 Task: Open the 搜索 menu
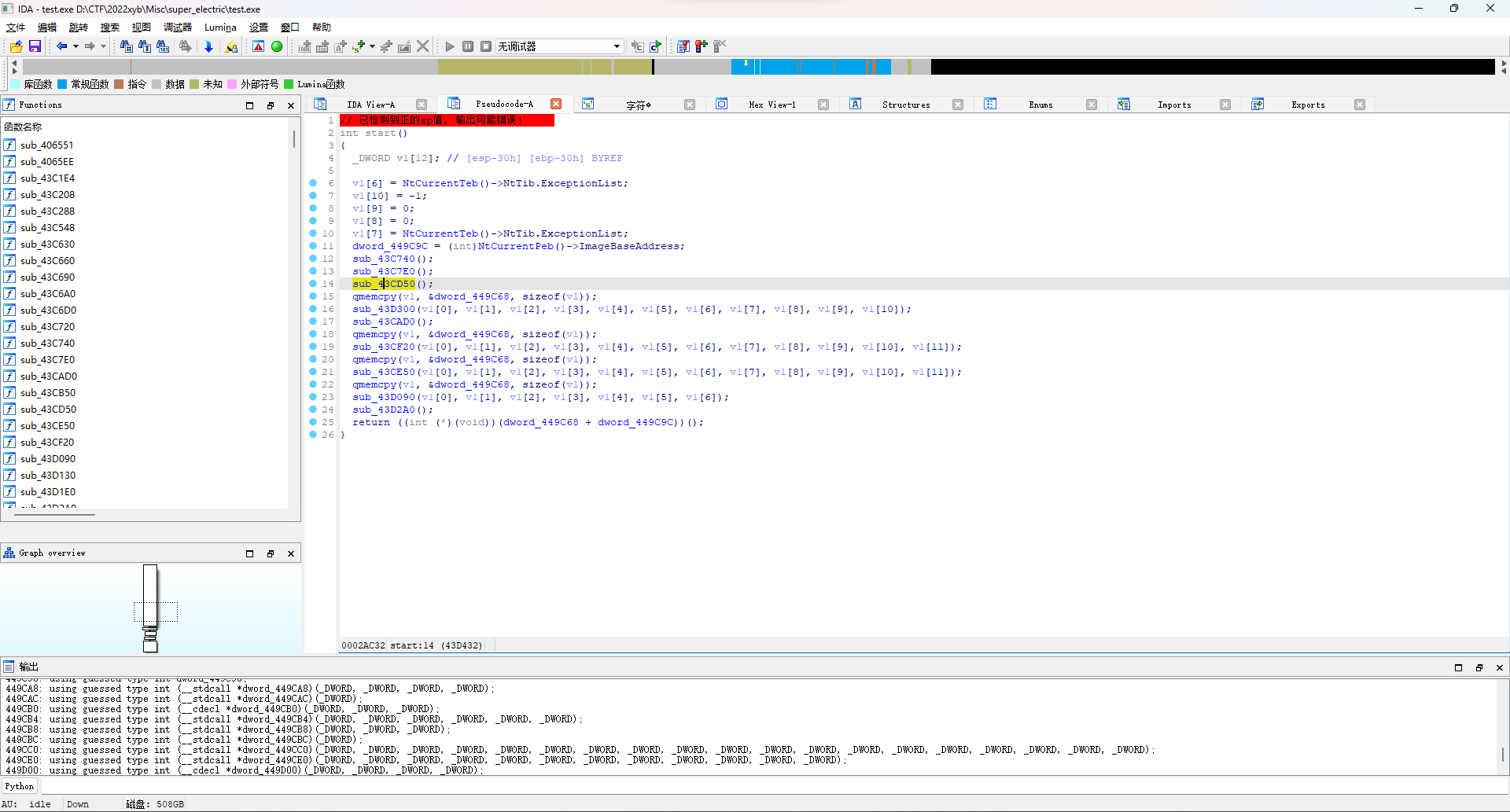pos(110,28)
